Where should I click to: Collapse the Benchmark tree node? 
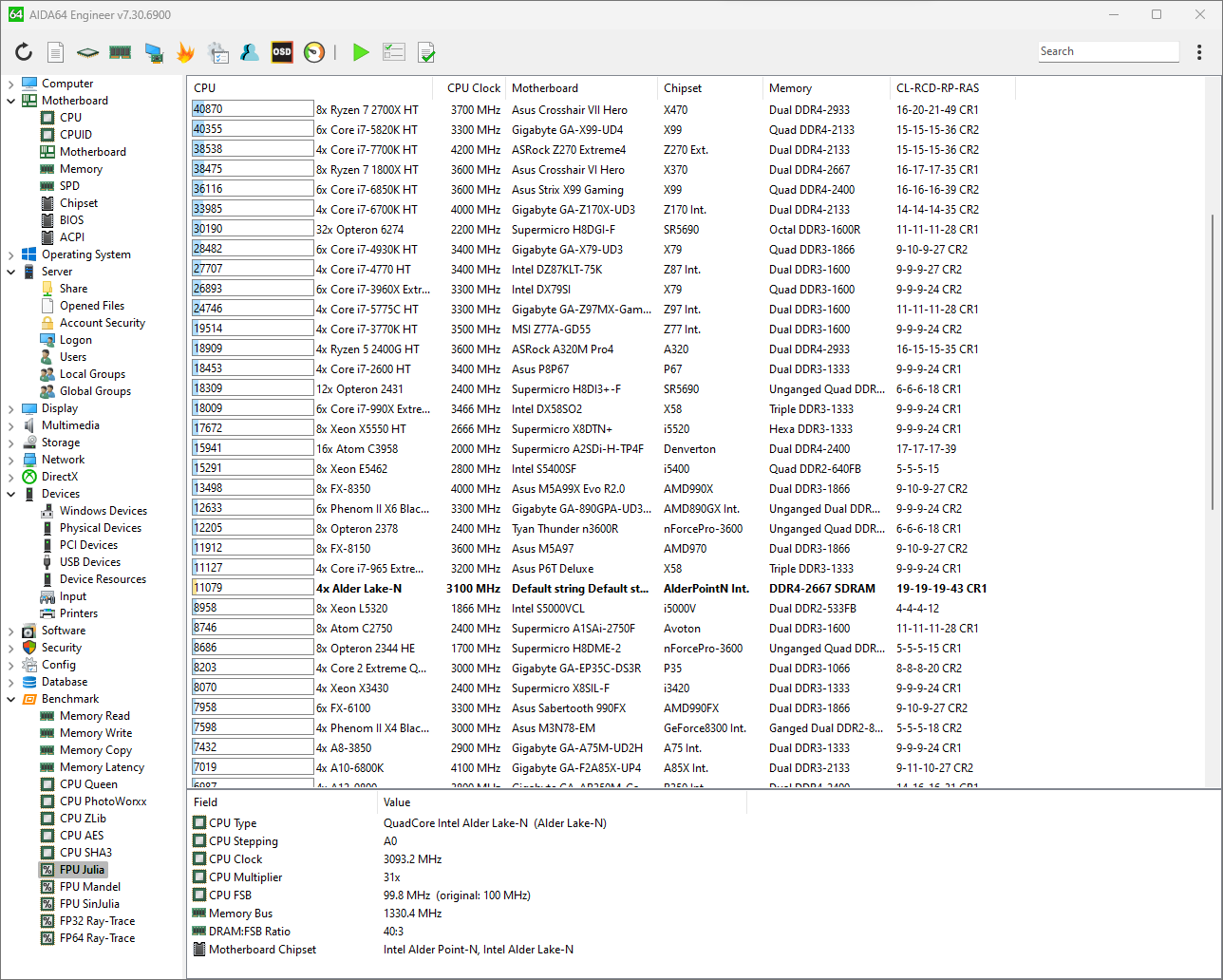(x=10, y=699)
